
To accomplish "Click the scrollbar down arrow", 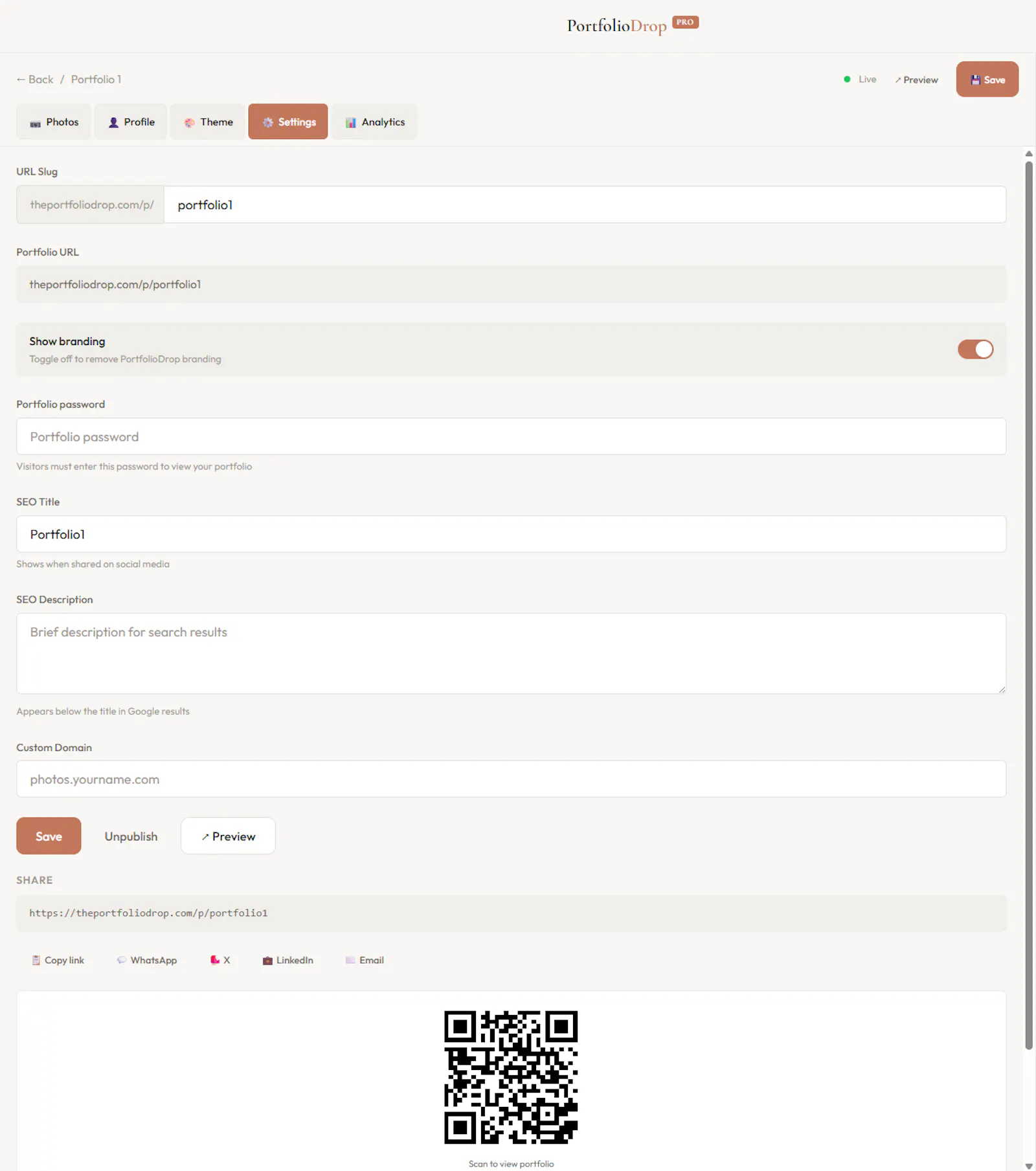I will click(x=1029, y=1166).
